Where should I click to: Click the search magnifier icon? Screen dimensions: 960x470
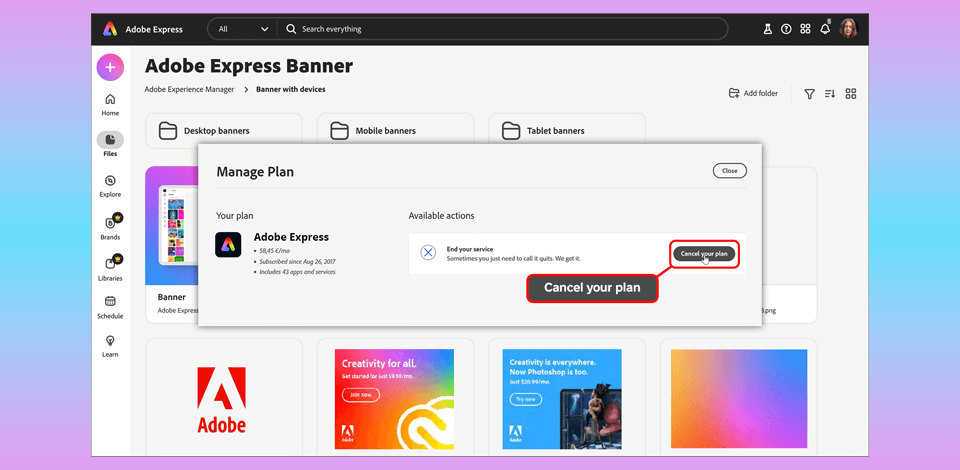click(291, 29)
